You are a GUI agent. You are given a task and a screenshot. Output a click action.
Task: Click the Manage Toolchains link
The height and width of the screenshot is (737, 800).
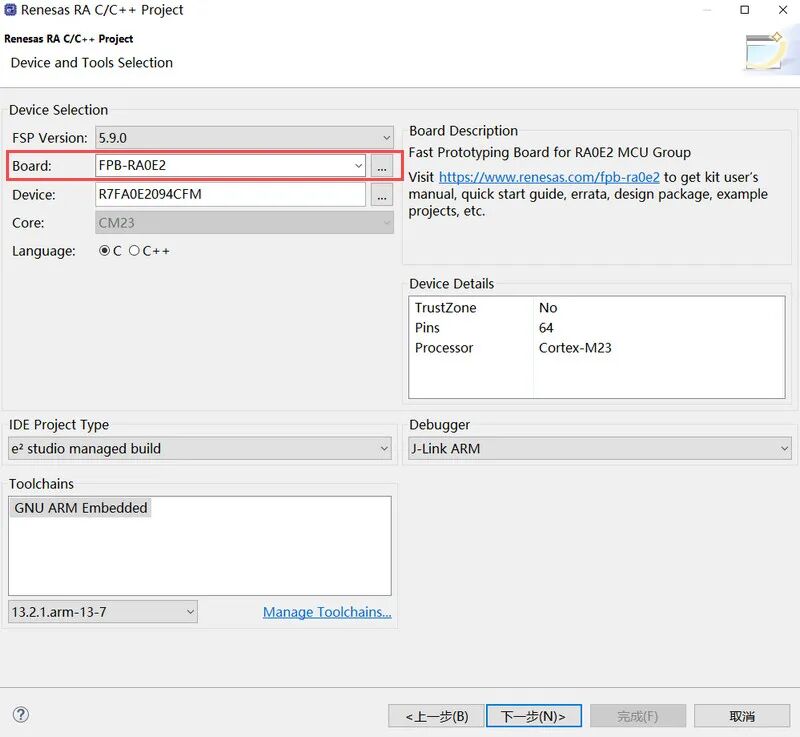click(x=327, y=612)
